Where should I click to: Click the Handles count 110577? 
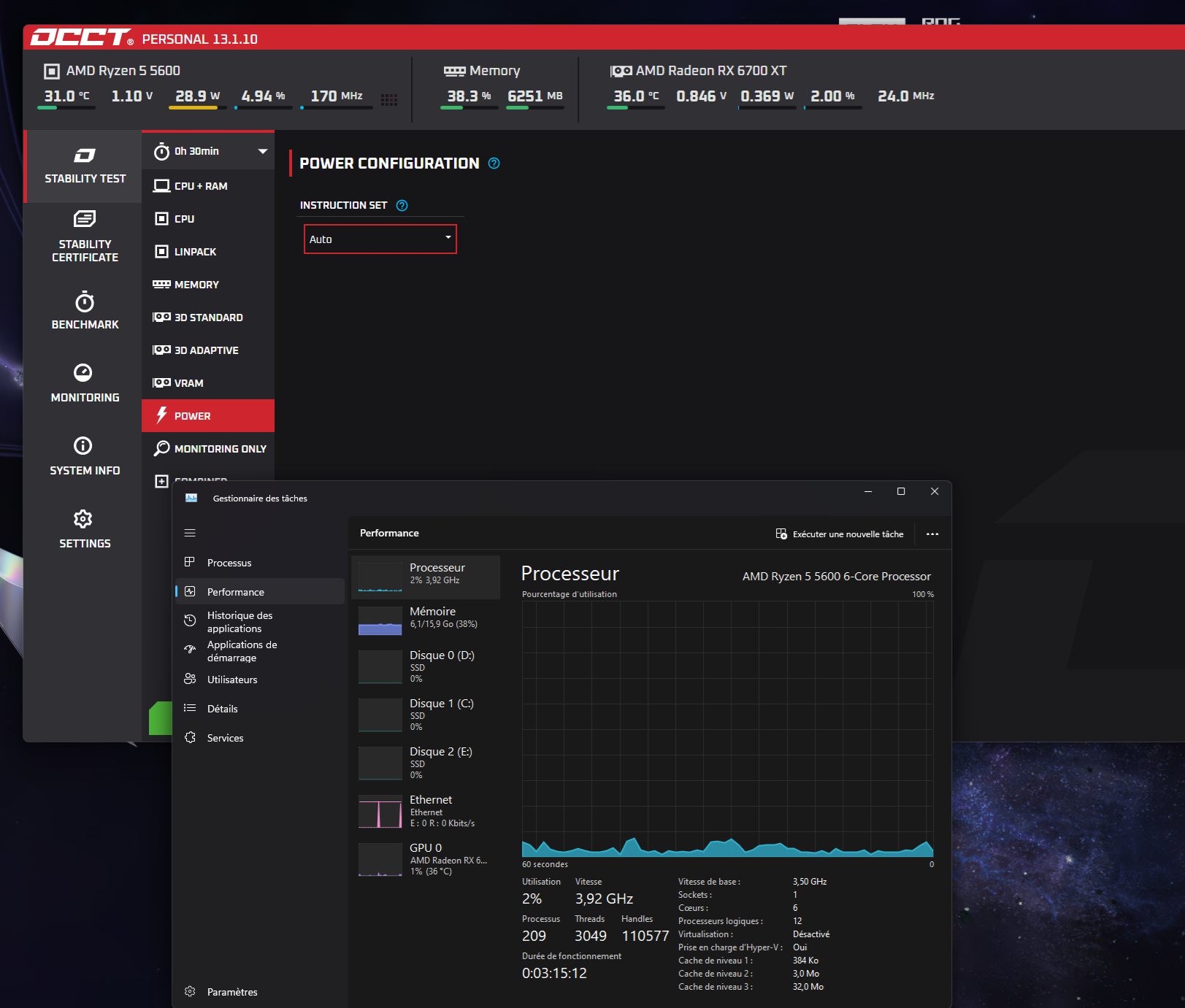click(x=645, y=936)
